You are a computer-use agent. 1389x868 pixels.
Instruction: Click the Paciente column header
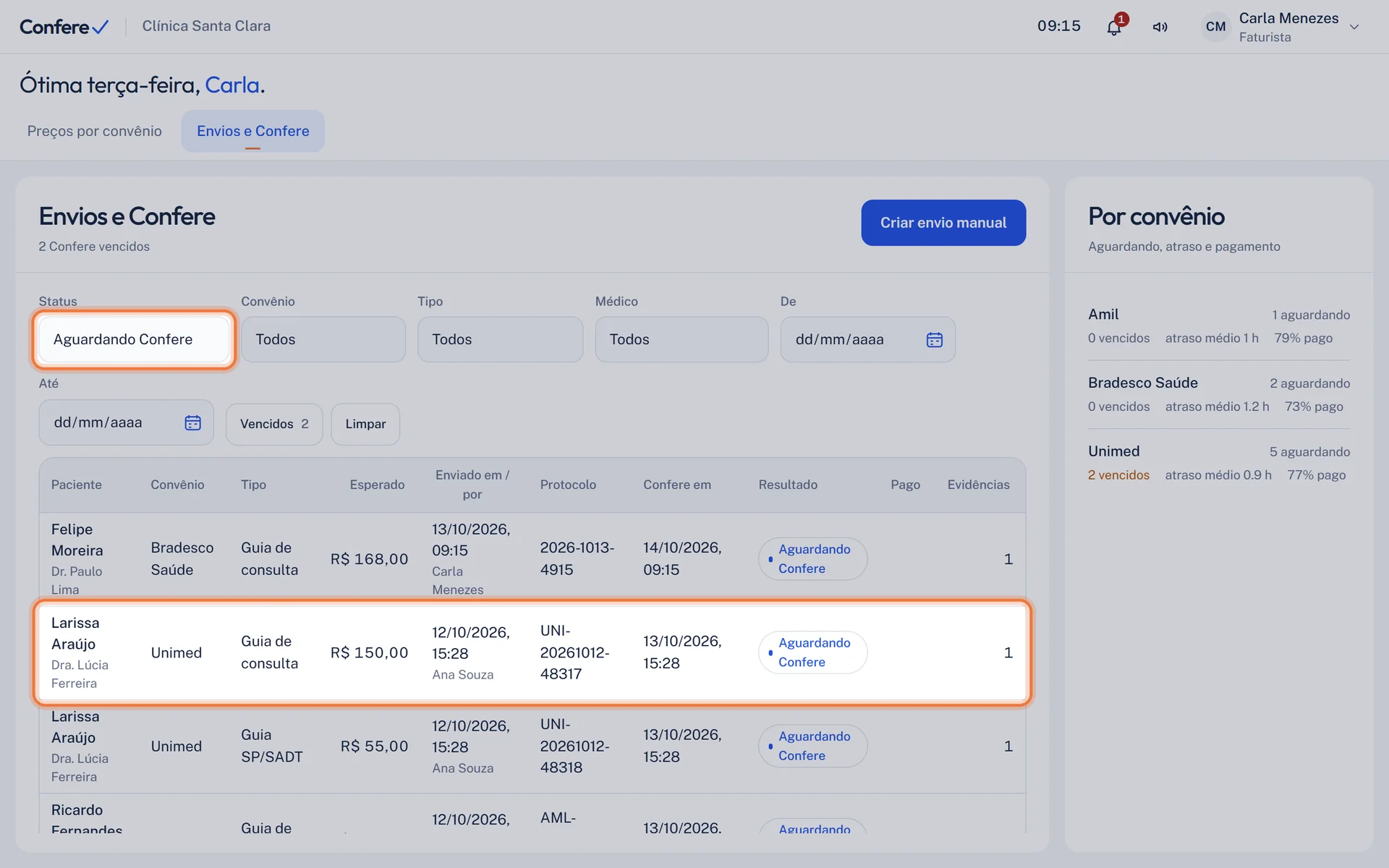click(77, 485)
